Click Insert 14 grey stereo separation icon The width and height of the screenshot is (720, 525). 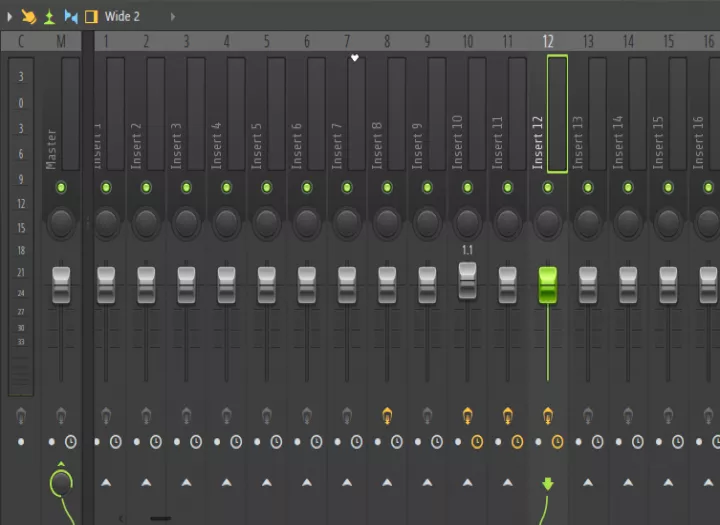click(x=628, y=416)
